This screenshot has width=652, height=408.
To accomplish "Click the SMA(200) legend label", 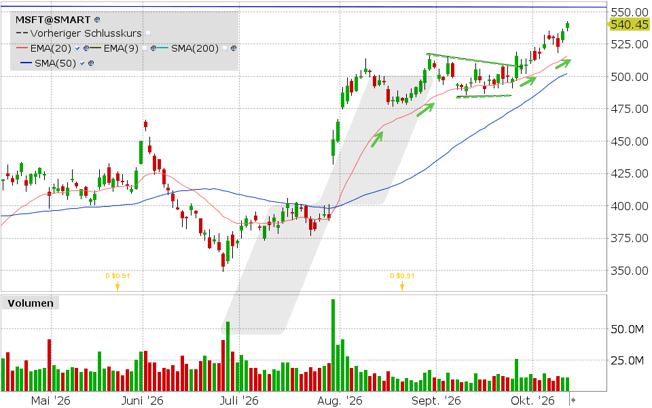I will 195,48.
